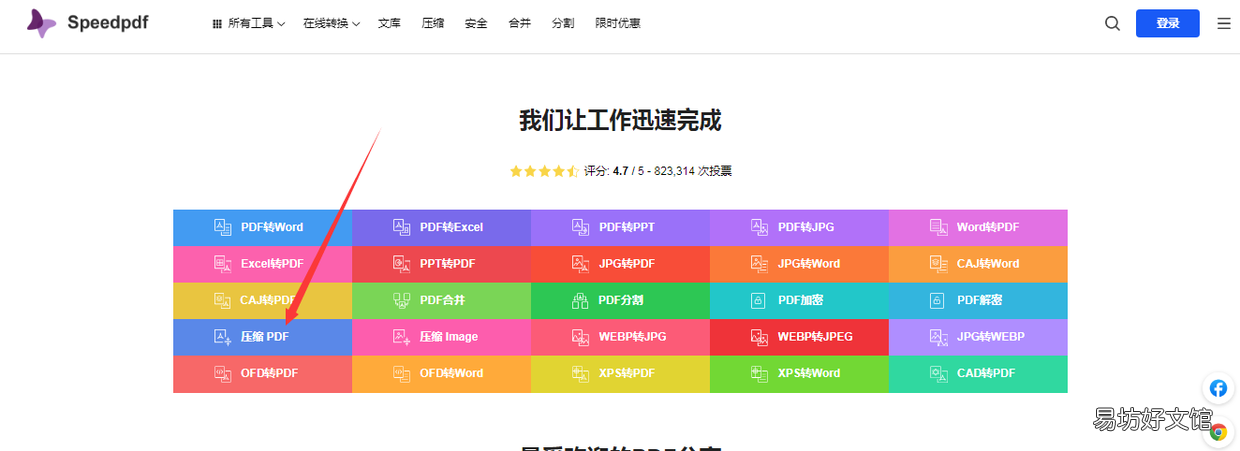This screenshot has width=1240, height=451.
Task: Click the Speedpdf logo icon
Action: [x=41, y=23]
